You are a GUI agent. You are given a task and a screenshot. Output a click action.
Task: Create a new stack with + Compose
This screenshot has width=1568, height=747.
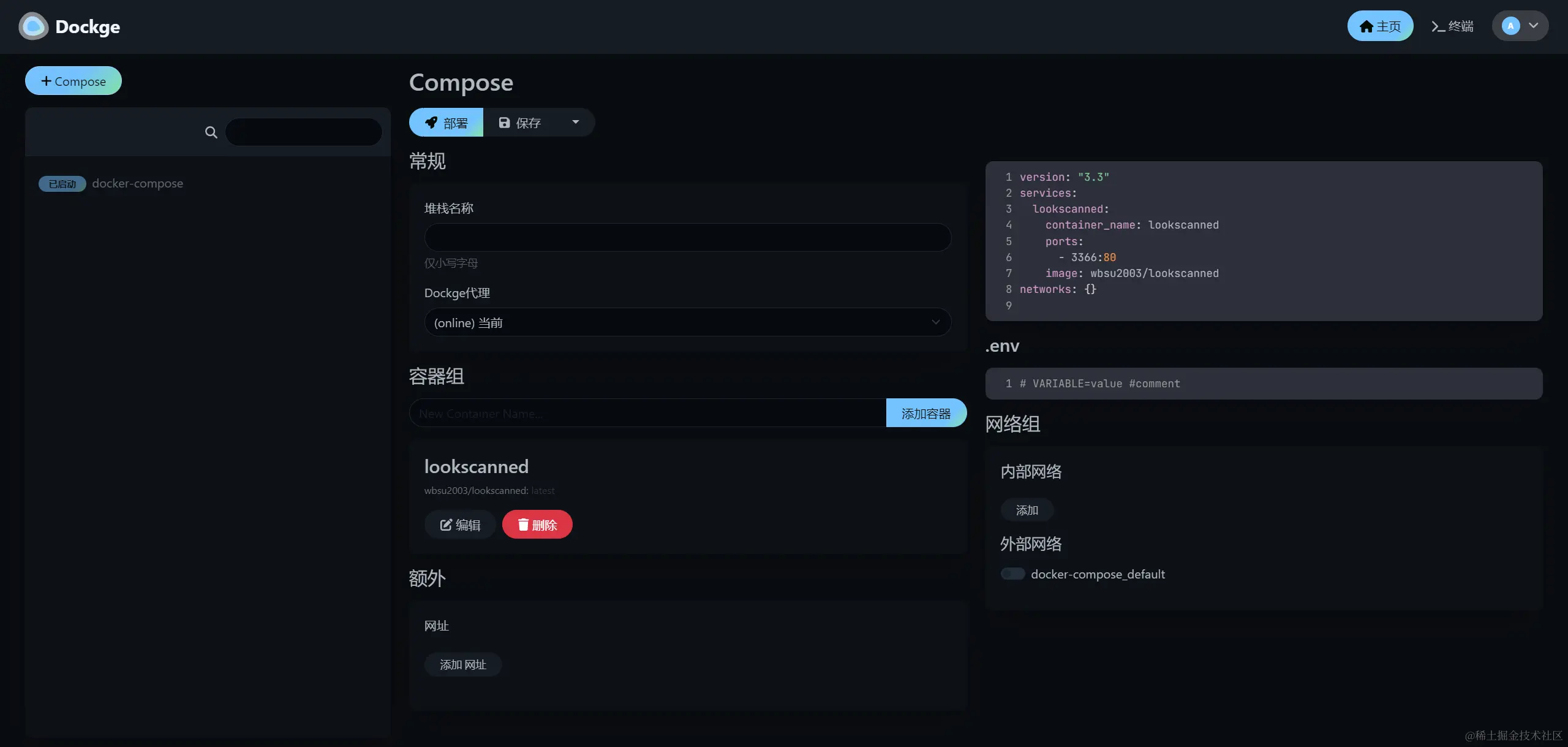(x=73, y=81)
